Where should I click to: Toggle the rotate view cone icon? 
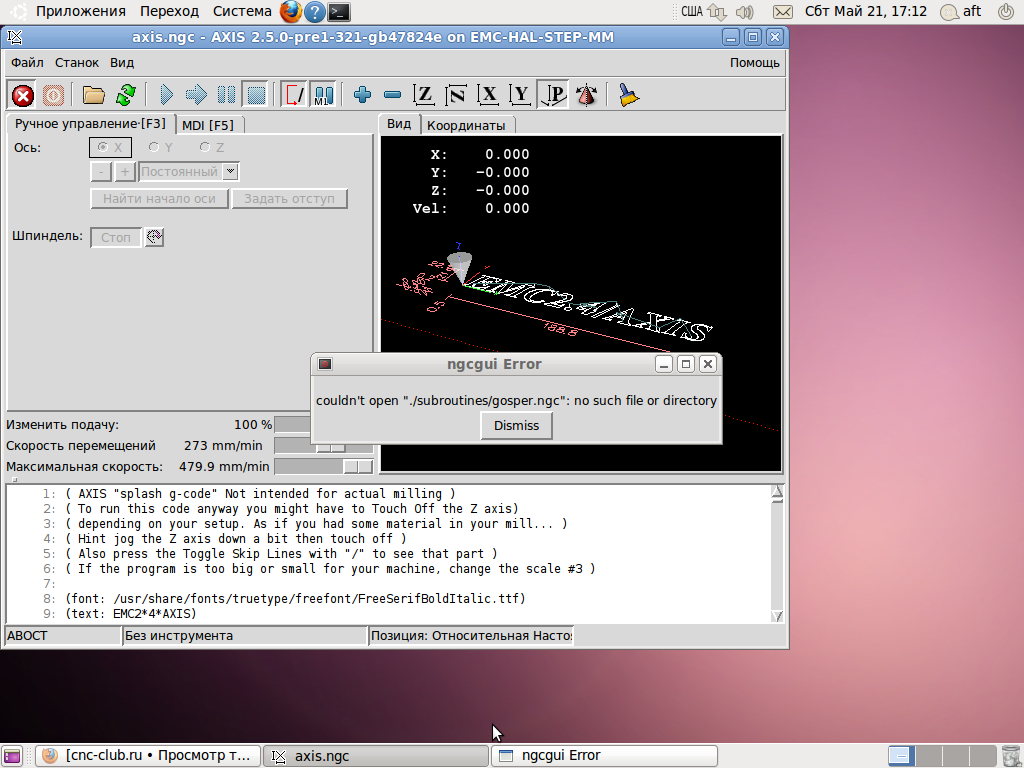pyautogui.click(x=586, y=95)
